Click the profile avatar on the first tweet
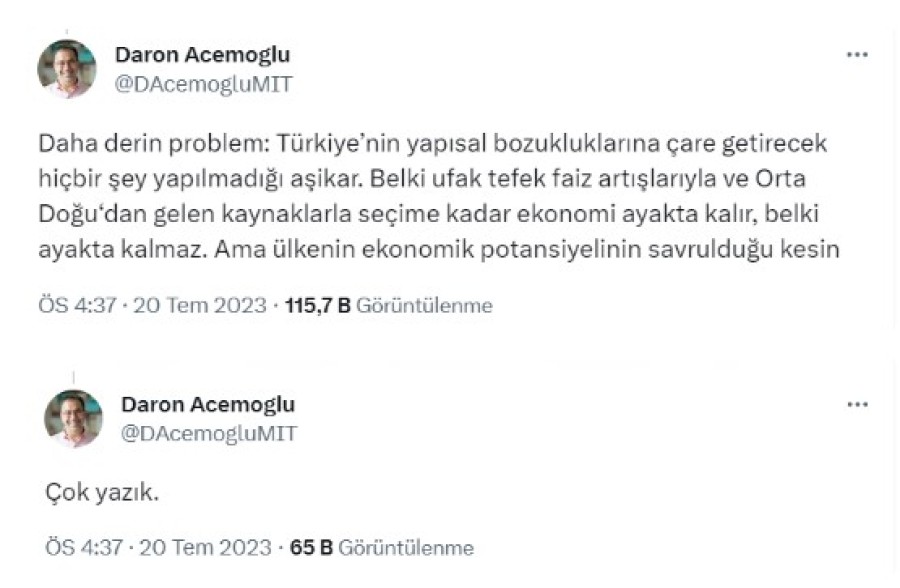The height and width of the screenshot is (588, 900). pyautogui.click(x=67, y=69)
